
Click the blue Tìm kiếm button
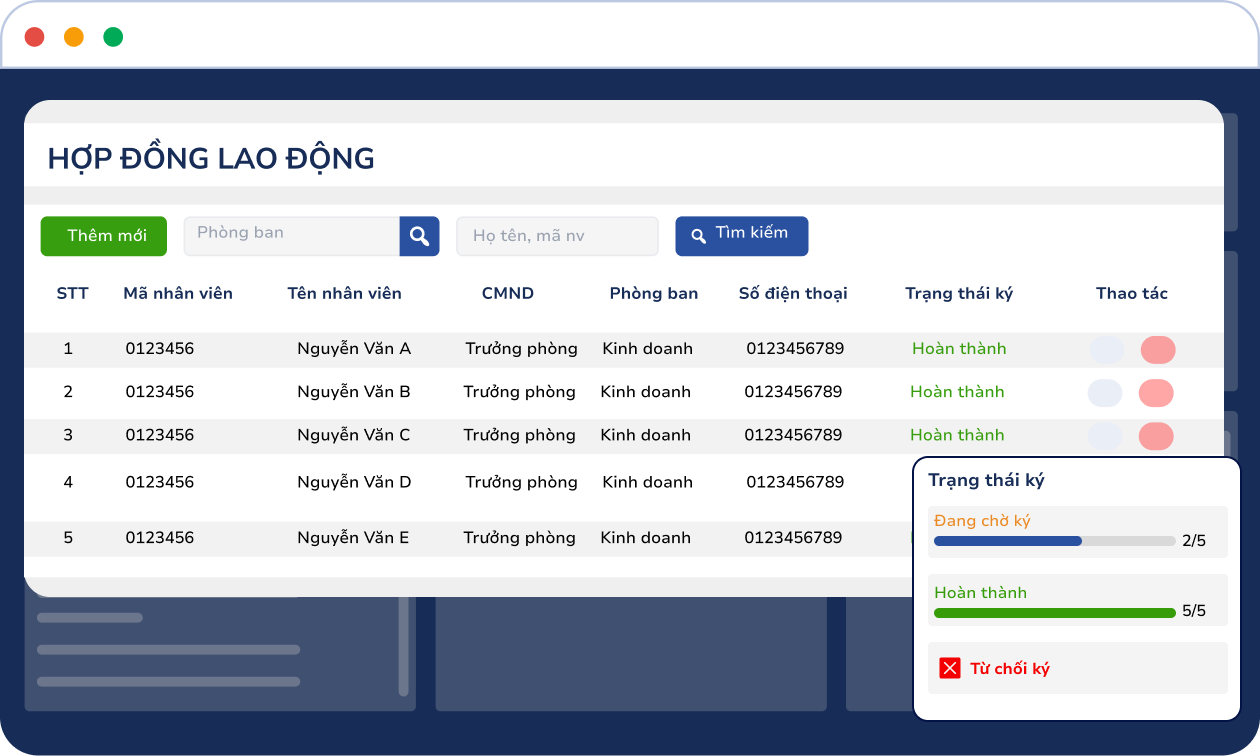741,236
